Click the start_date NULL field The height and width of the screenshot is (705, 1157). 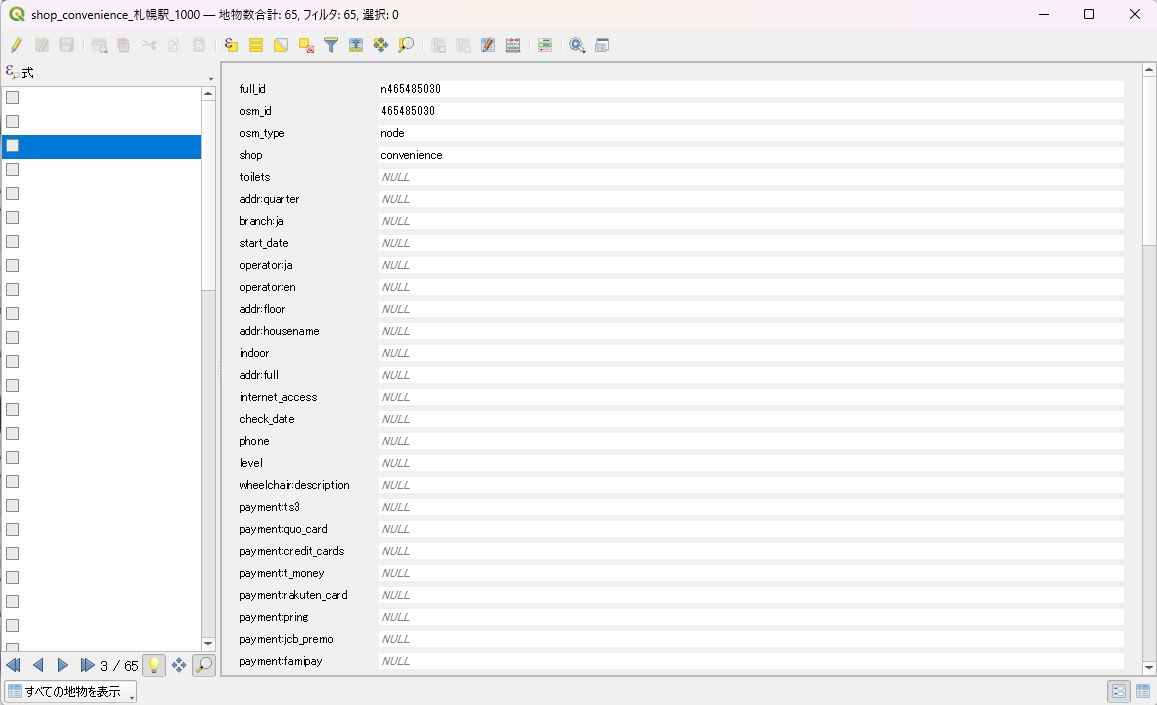point(751,244)
